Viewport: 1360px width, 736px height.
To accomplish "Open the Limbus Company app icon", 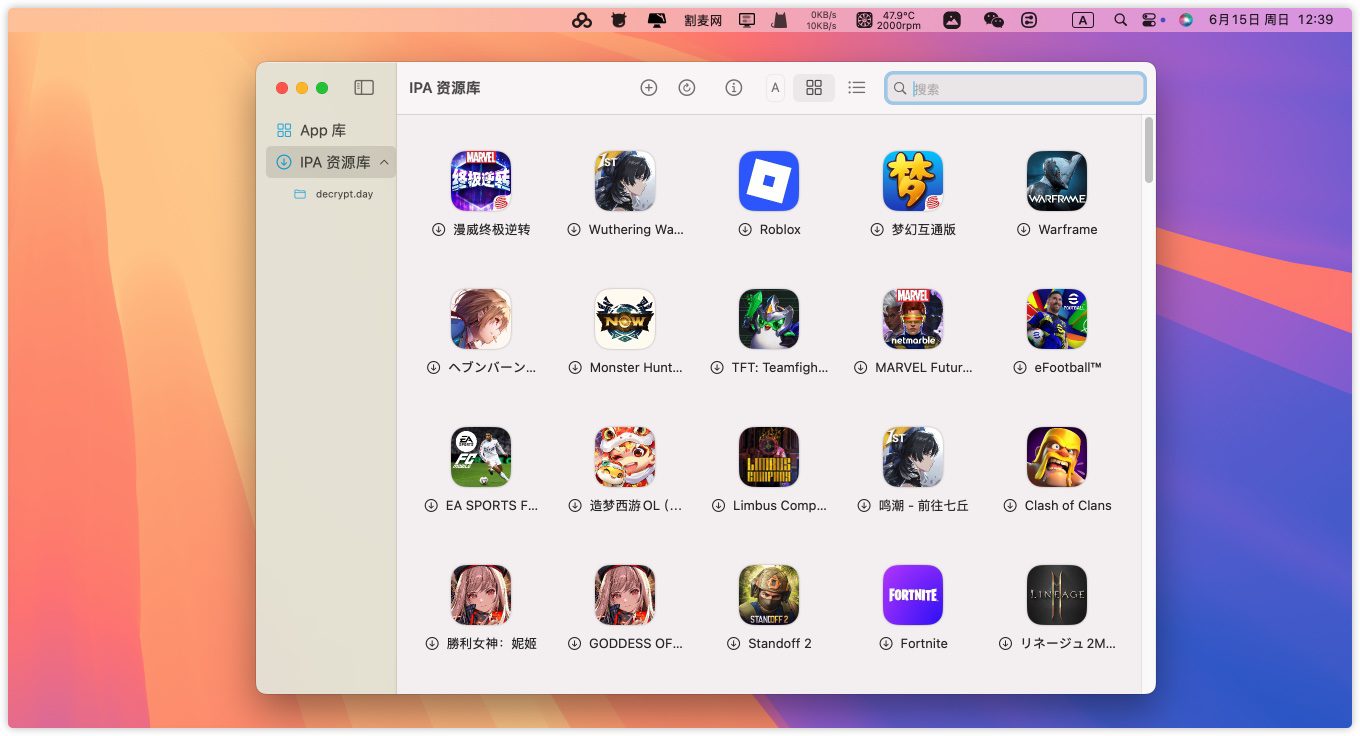I will [x=769, y=457].
